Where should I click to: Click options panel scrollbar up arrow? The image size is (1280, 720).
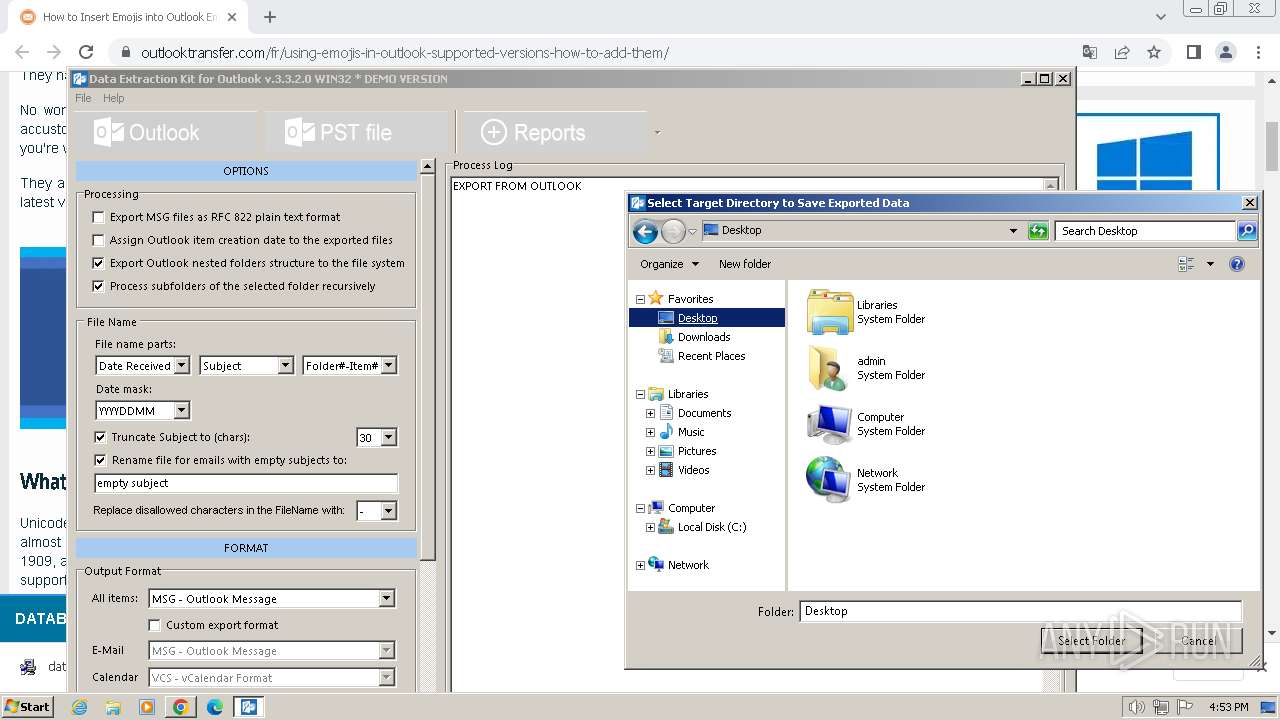click(428, 167)
